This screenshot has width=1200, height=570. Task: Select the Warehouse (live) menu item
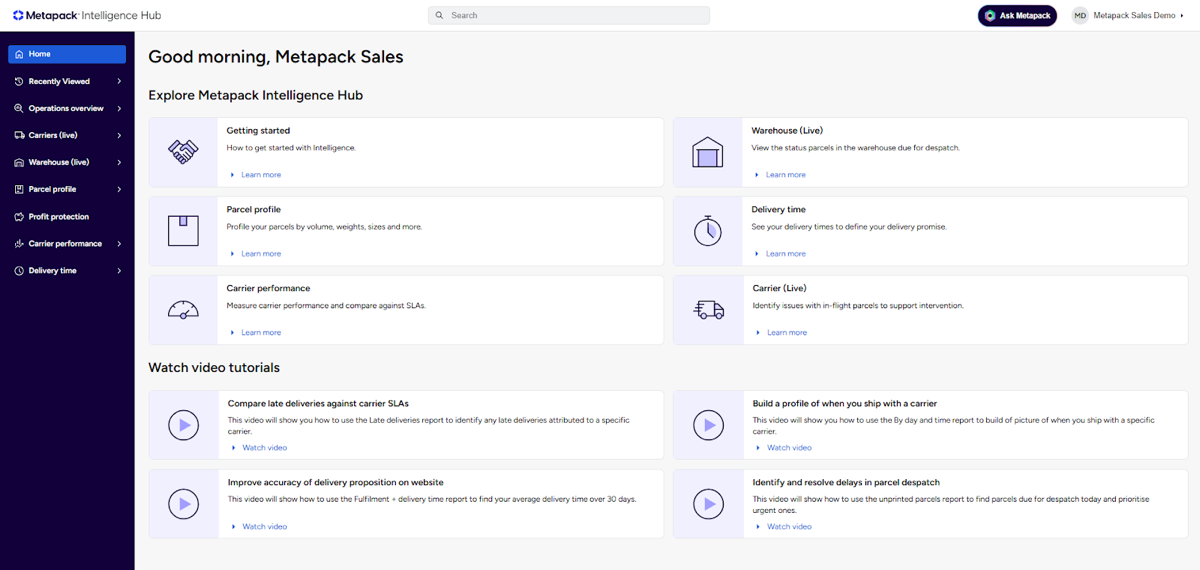(x=67, y=162)
